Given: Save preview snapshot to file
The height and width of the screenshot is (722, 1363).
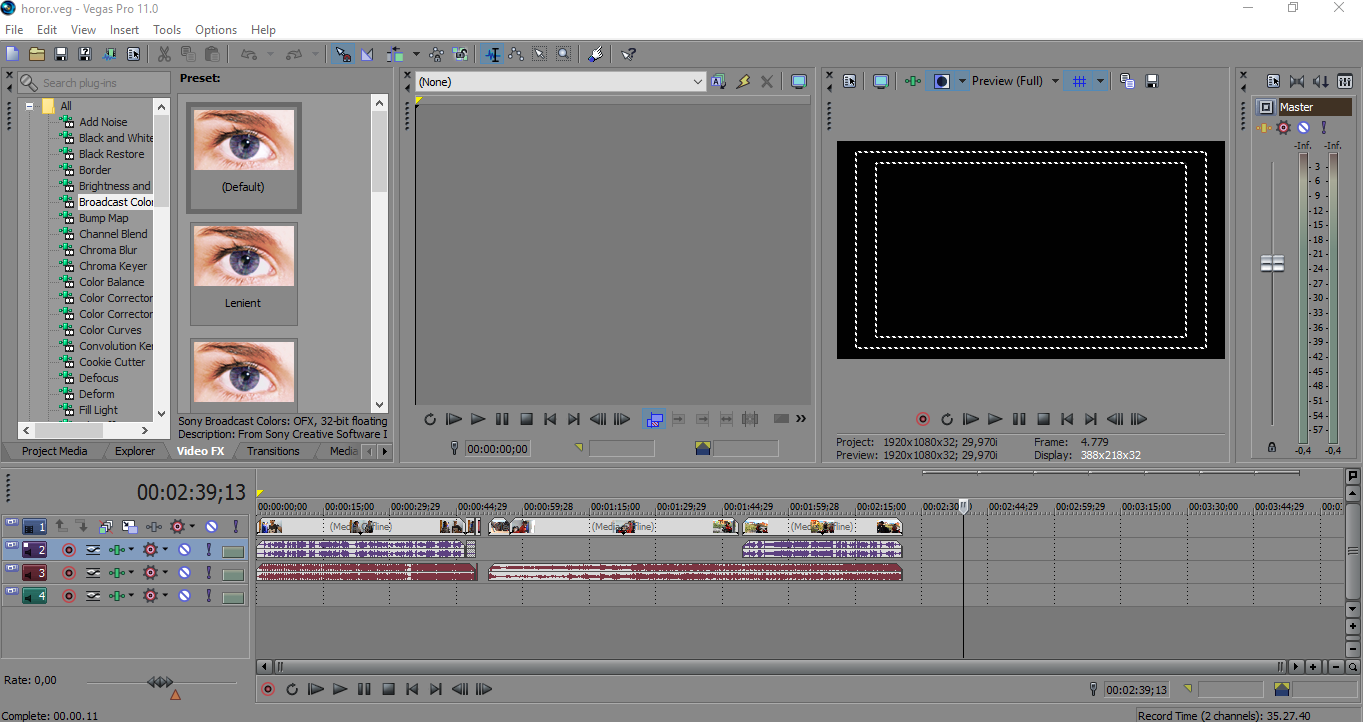Looking at the screenshot, I should pyautogui.click(x=1152, y=81).
